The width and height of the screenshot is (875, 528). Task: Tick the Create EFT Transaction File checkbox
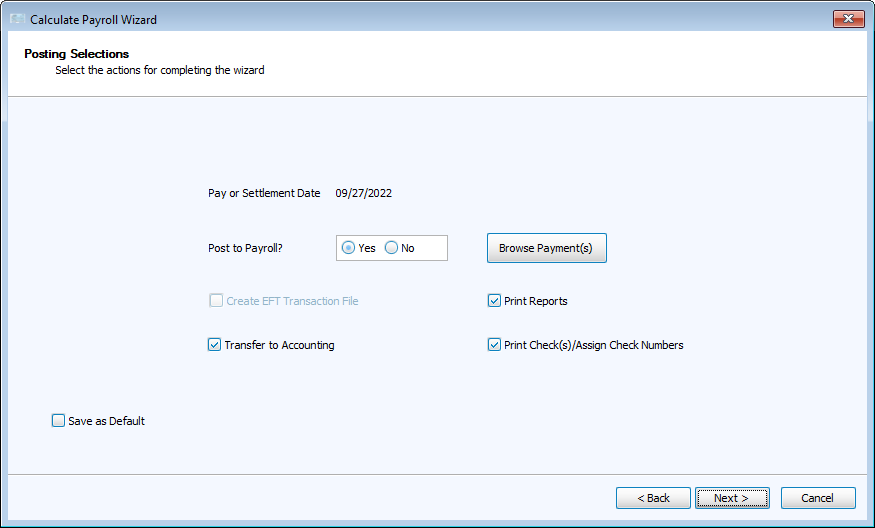pyautogui.click(x=216, y=301)
